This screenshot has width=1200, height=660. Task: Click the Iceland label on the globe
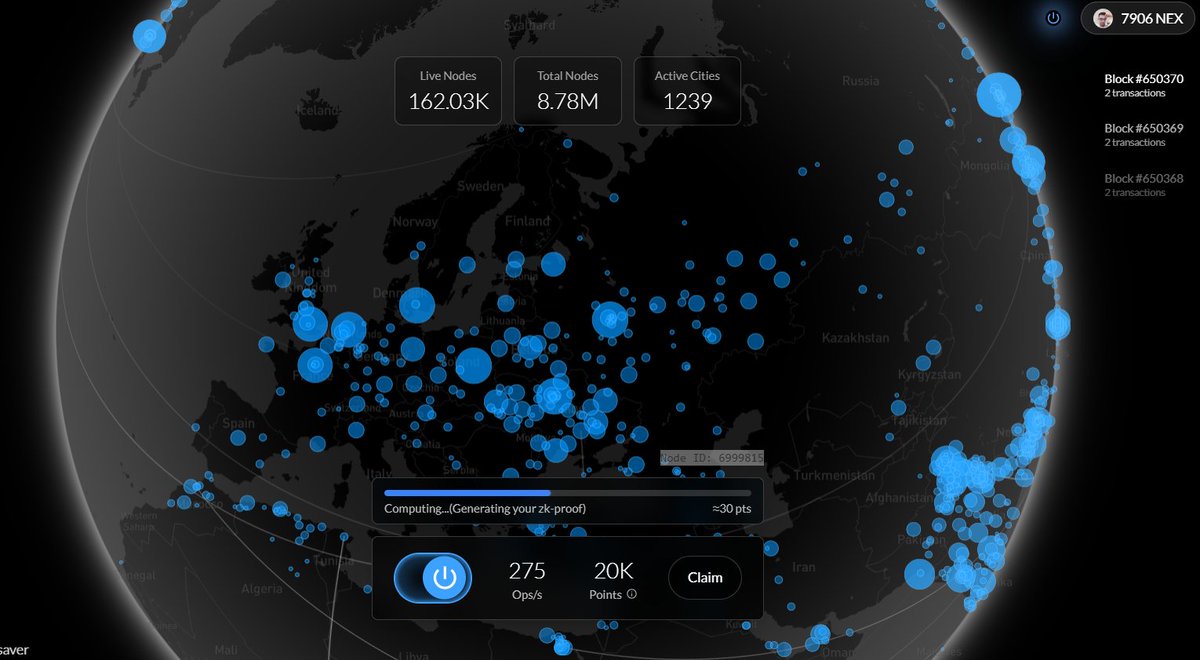coord(317,111)
